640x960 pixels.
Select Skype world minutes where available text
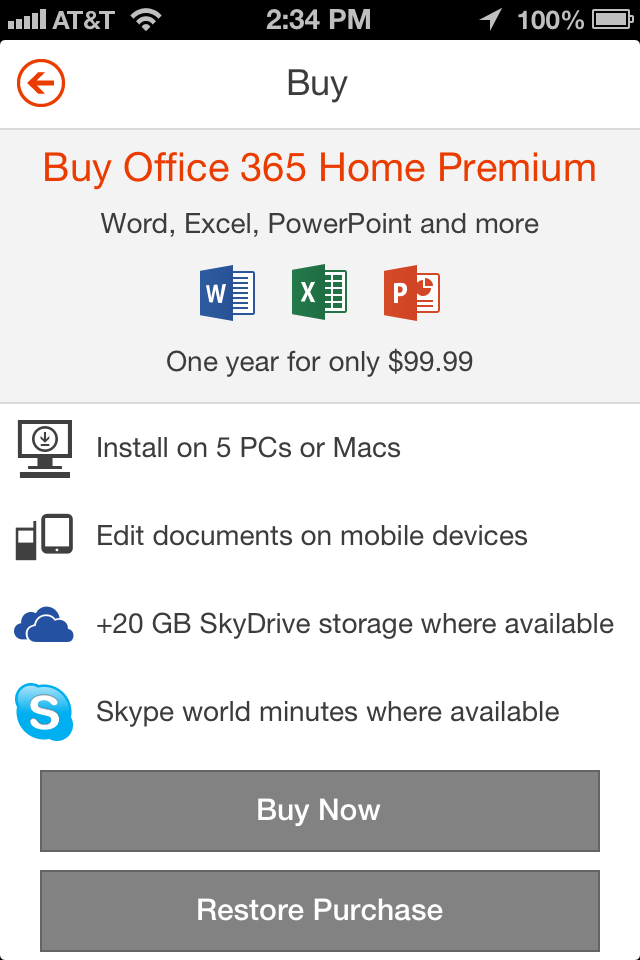pyautogui.click(x=328, y=712)
